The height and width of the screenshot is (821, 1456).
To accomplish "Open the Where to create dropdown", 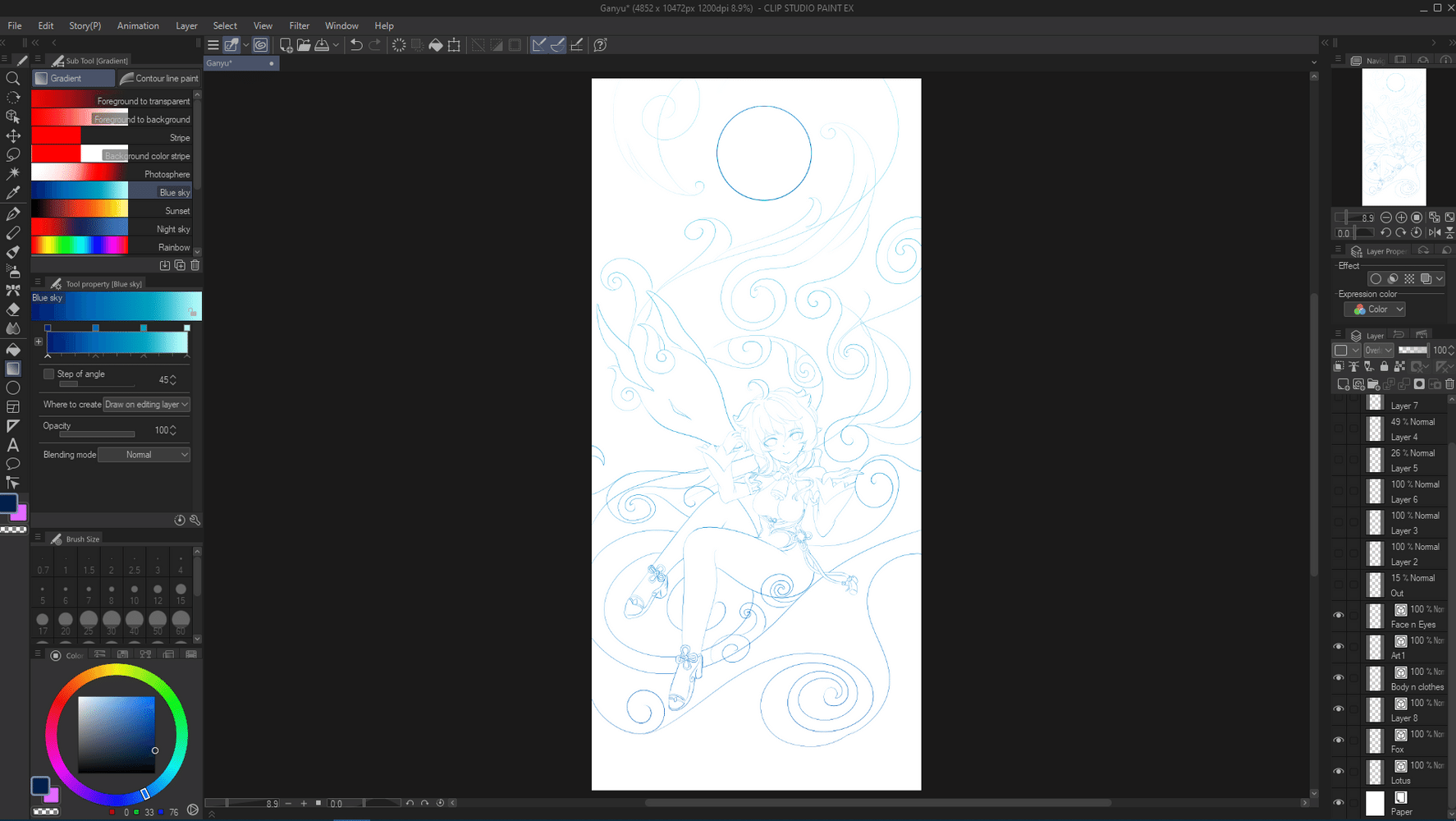I will (147, 405).
